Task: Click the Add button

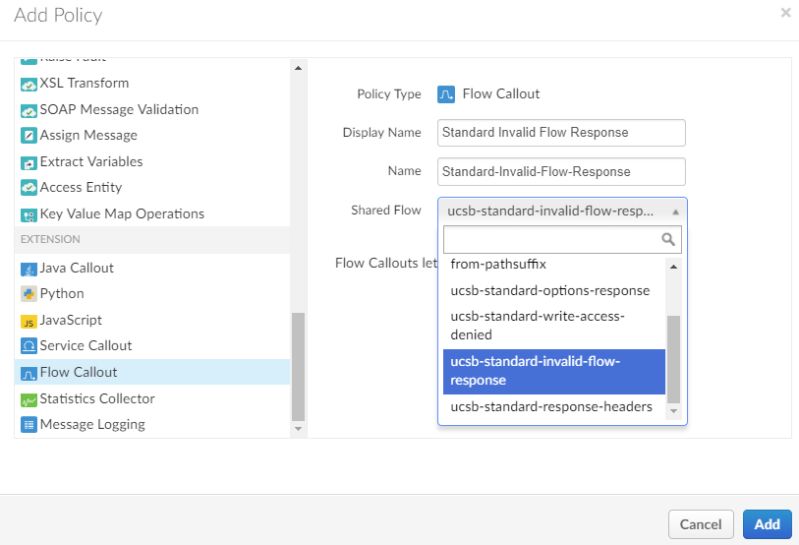Action: point(767,524)
